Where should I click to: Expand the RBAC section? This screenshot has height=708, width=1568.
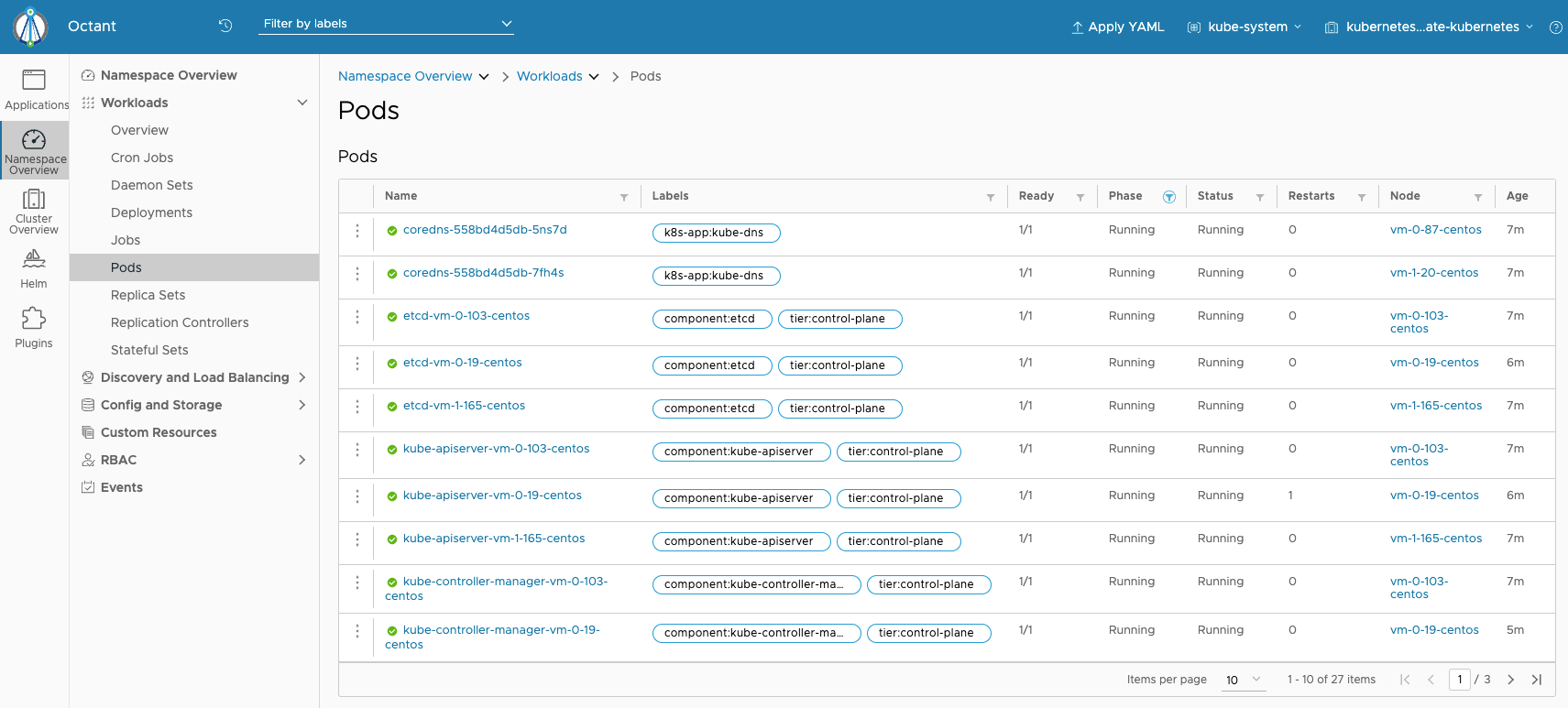(x=302, y=460)
